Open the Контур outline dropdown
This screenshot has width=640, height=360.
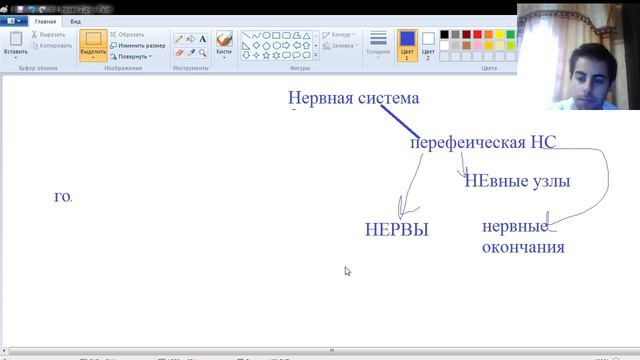pos(339,35)
